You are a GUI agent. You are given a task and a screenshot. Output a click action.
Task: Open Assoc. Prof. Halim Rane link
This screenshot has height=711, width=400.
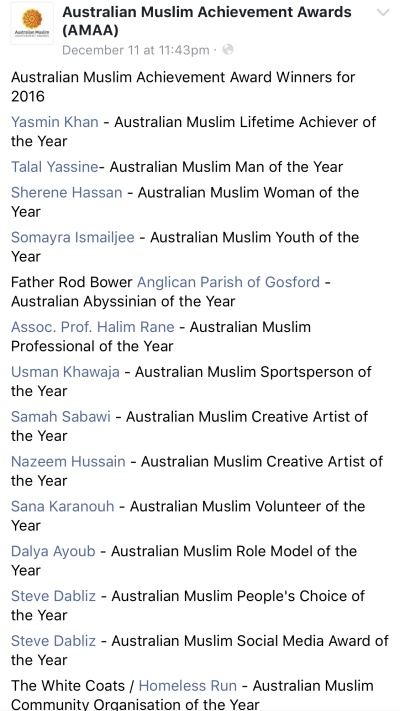93,327
